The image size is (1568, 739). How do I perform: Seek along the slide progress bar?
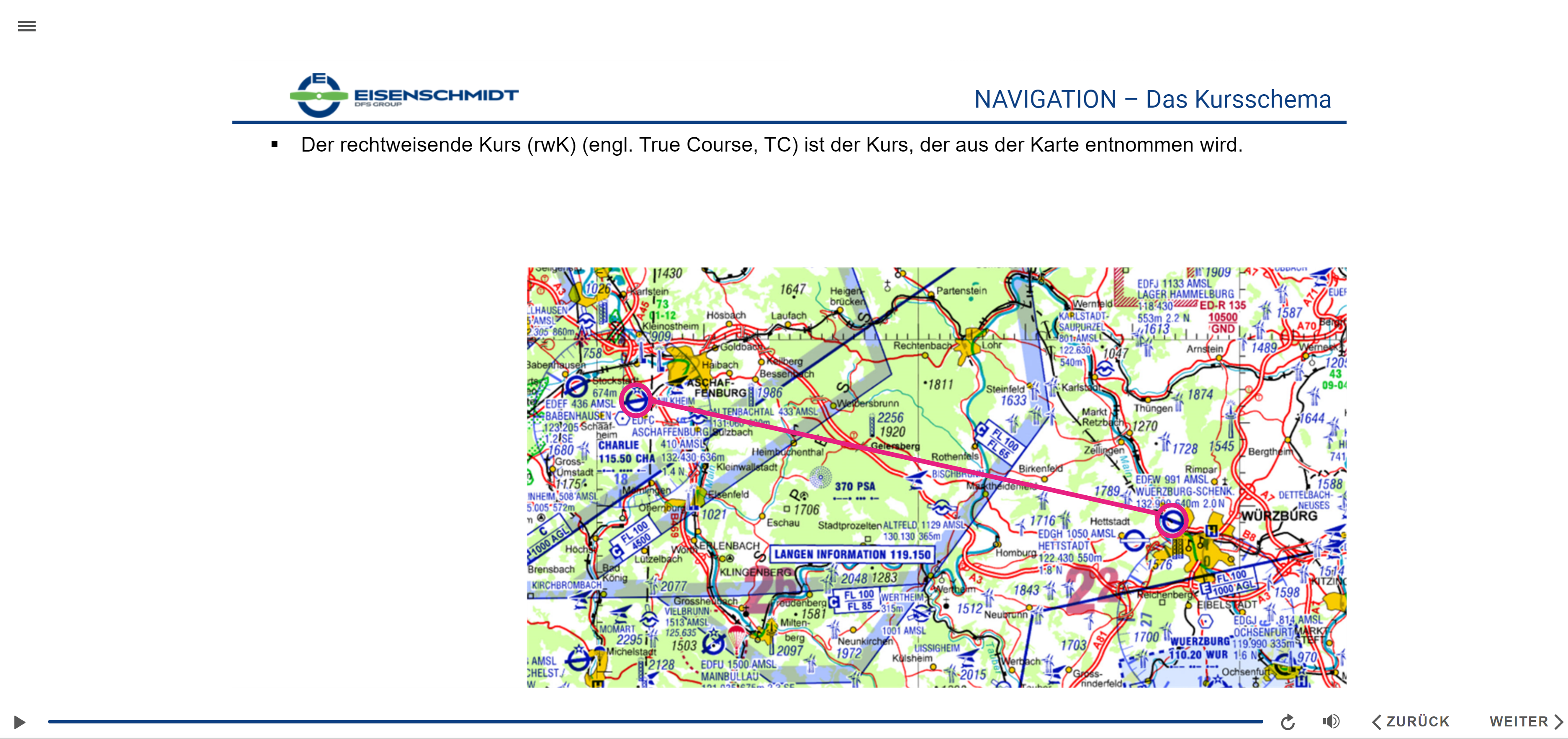click(x=655, y=721)
